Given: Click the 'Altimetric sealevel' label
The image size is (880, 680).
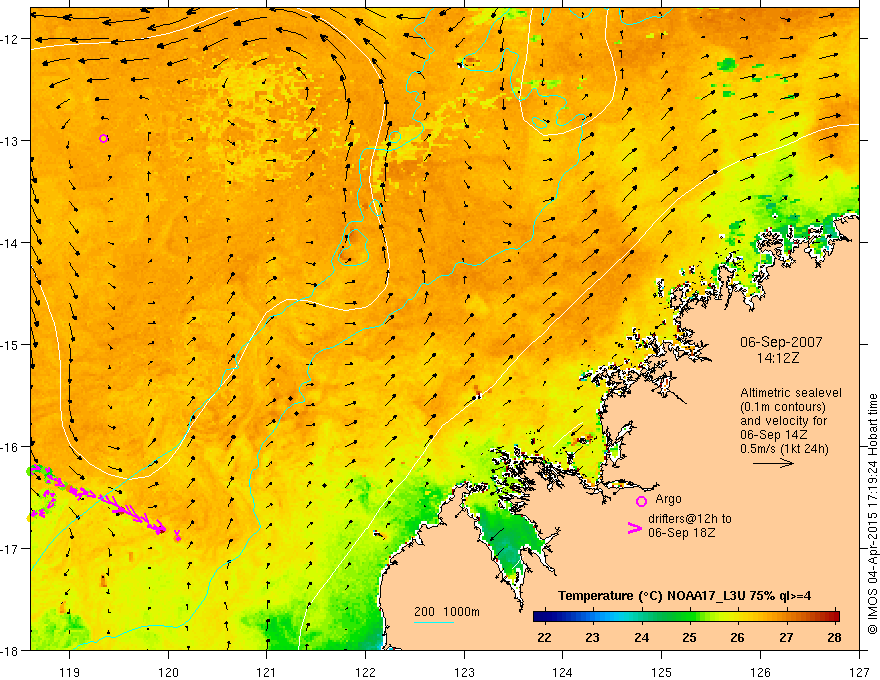Looking at the screenshot, I should click(791, 393).
